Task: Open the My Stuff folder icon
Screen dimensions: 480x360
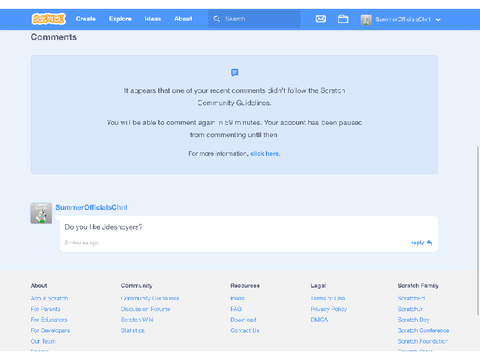Action: 343,19
